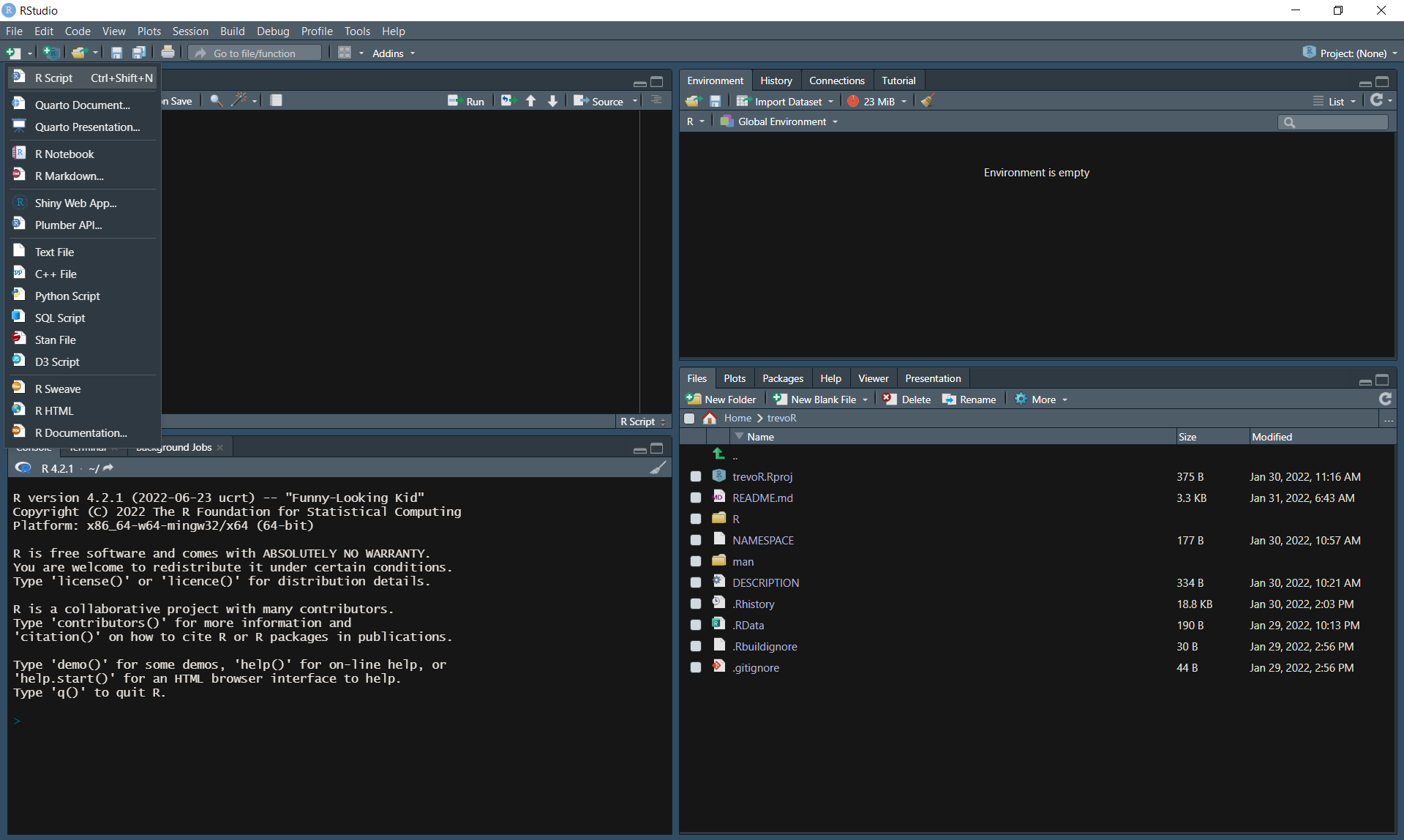1404x840 pixels.
Task: Choose Python Script from the new file menu
Action: click(67, 296)
